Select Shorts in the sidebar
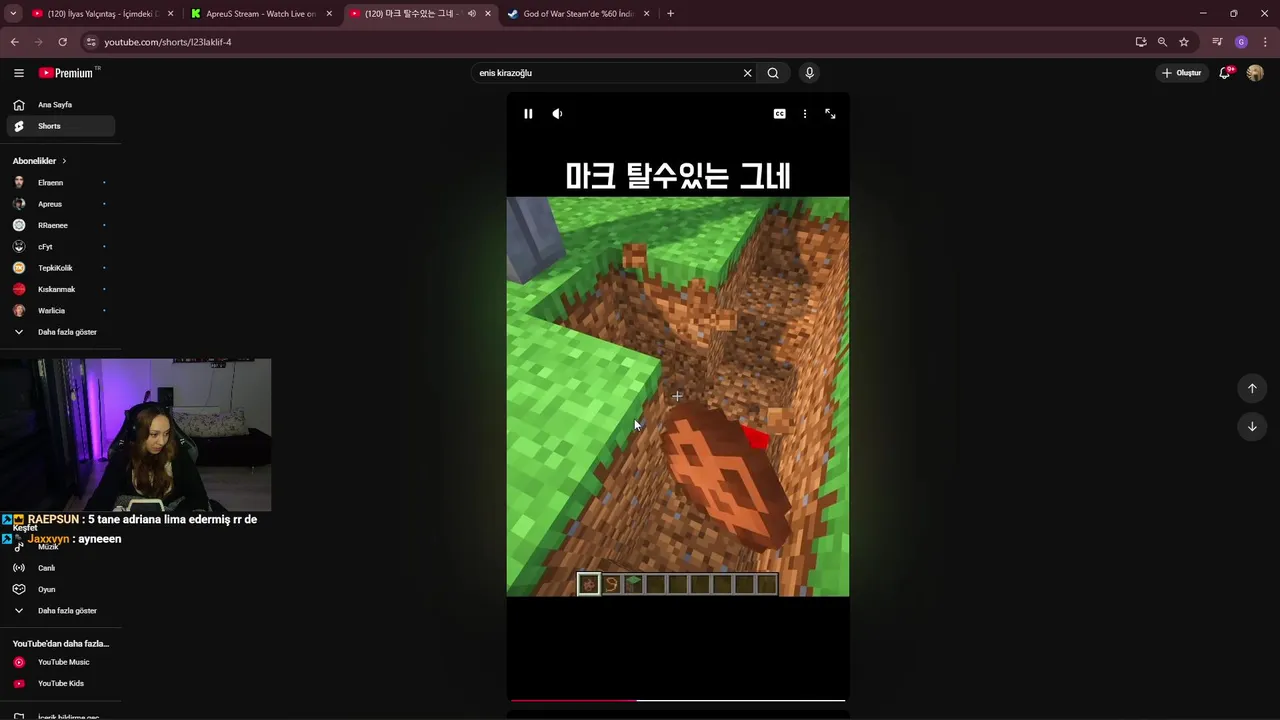1280x720 pixels. tap(60, 126)
